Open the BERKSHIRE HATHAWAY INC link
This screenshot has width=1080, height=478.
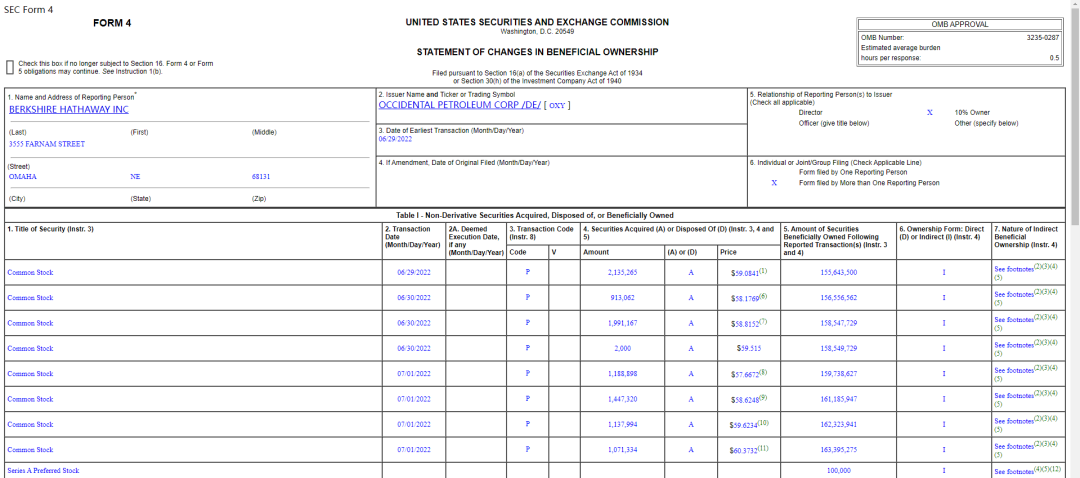(69, 110)
